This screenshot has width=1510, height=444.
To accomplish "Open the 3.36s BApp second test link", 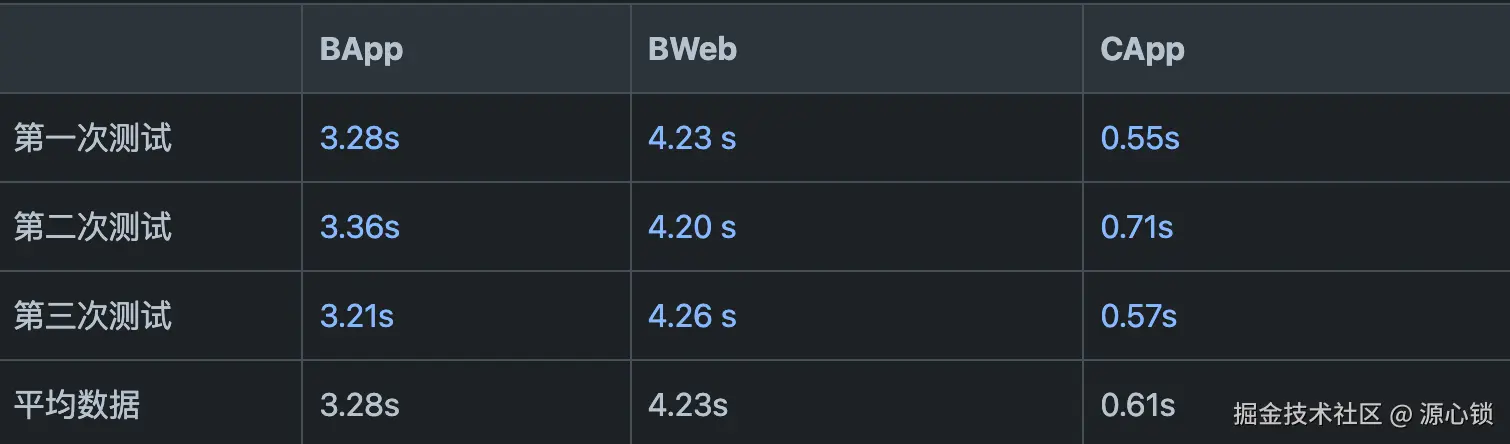I will (359, 227).
